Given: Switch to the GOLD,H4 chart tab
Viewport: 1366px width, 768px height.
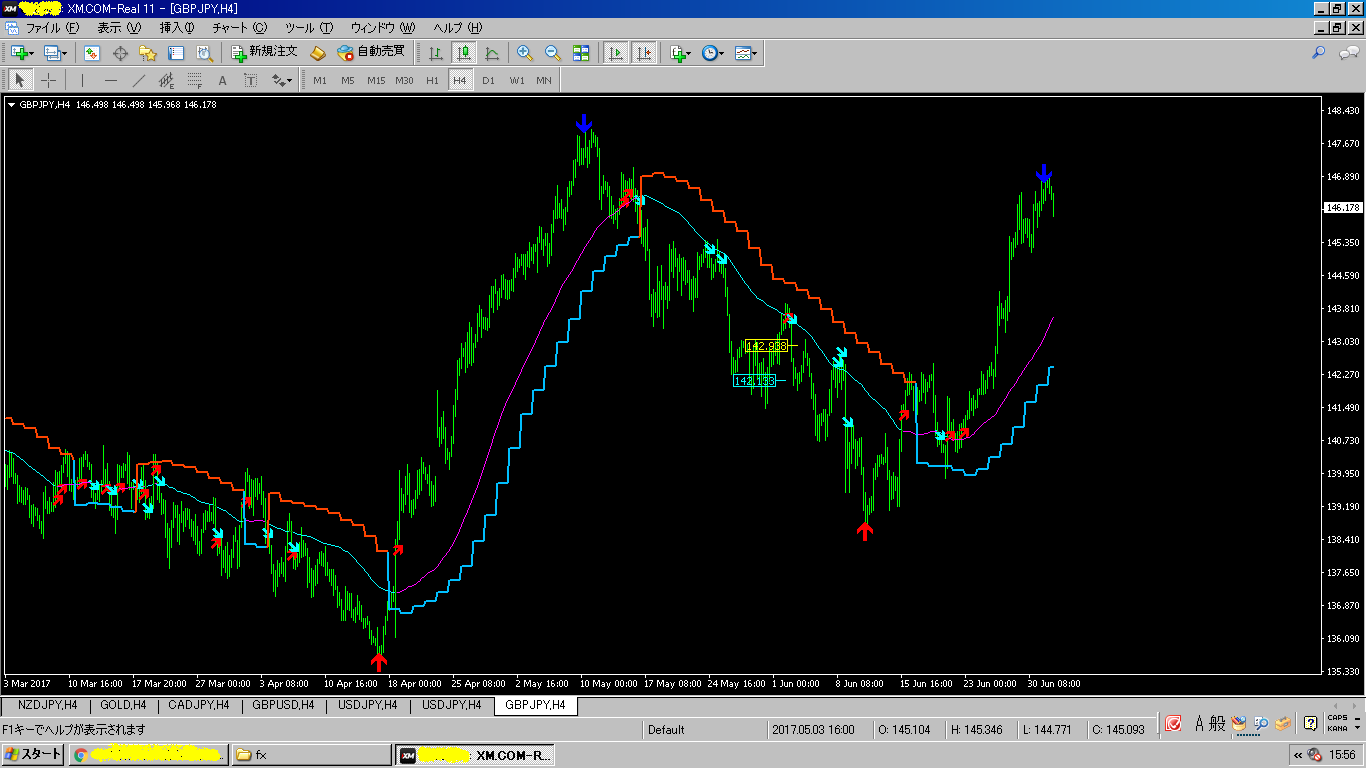Looking at the screenshot, I should click(123, 705).
